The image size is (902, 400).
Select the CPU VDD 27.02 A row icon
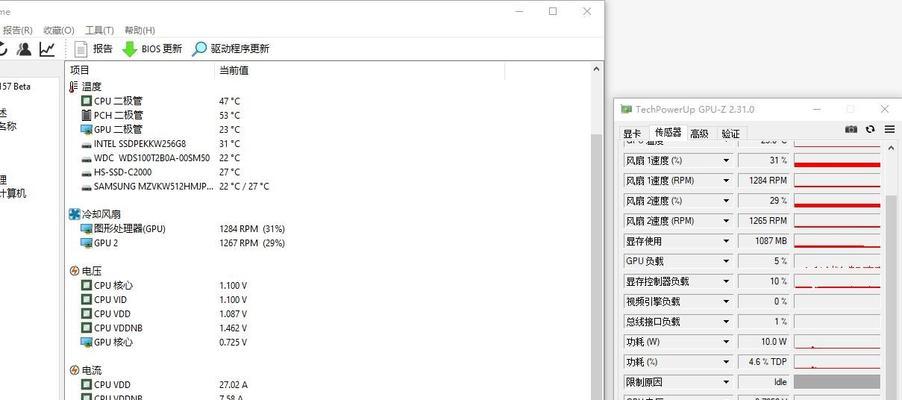(86, 384)
